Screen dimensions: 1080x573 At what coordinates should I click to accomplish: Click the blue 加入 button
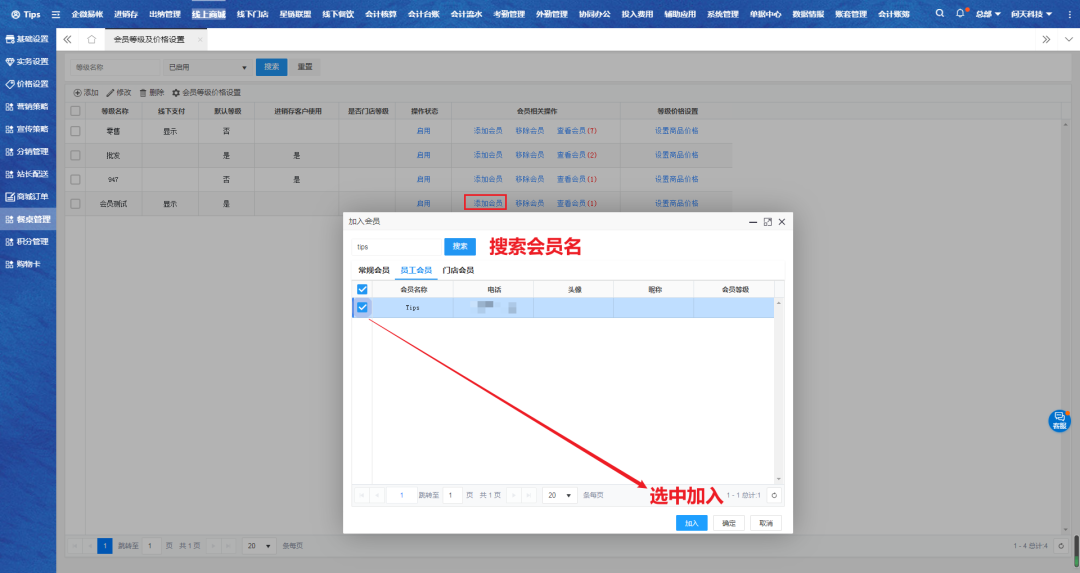click(x=691, y=523)
